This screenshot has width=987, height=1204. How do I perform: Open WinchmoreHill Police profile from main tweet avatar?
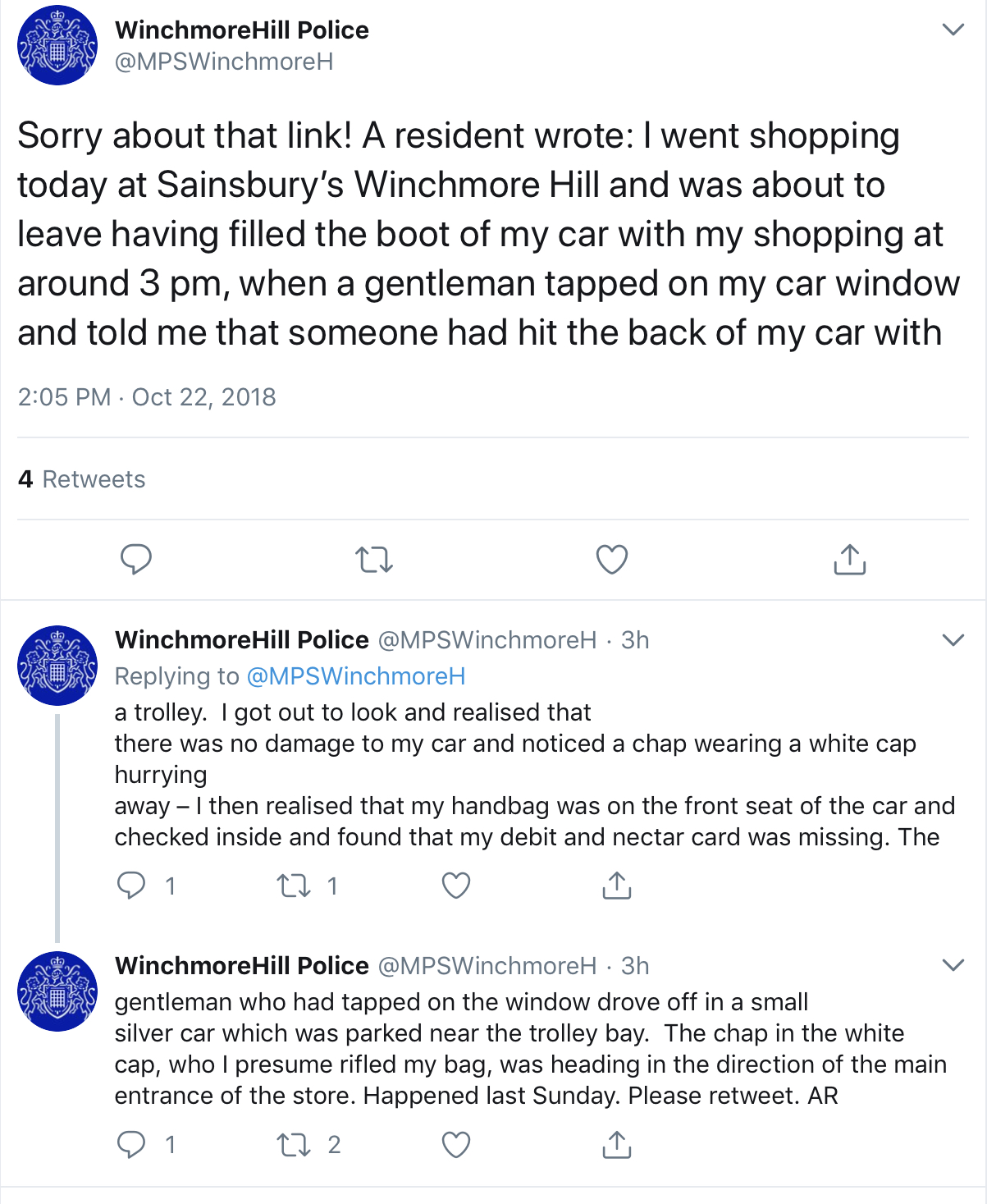pyautogui.click(x=57, y=46)
